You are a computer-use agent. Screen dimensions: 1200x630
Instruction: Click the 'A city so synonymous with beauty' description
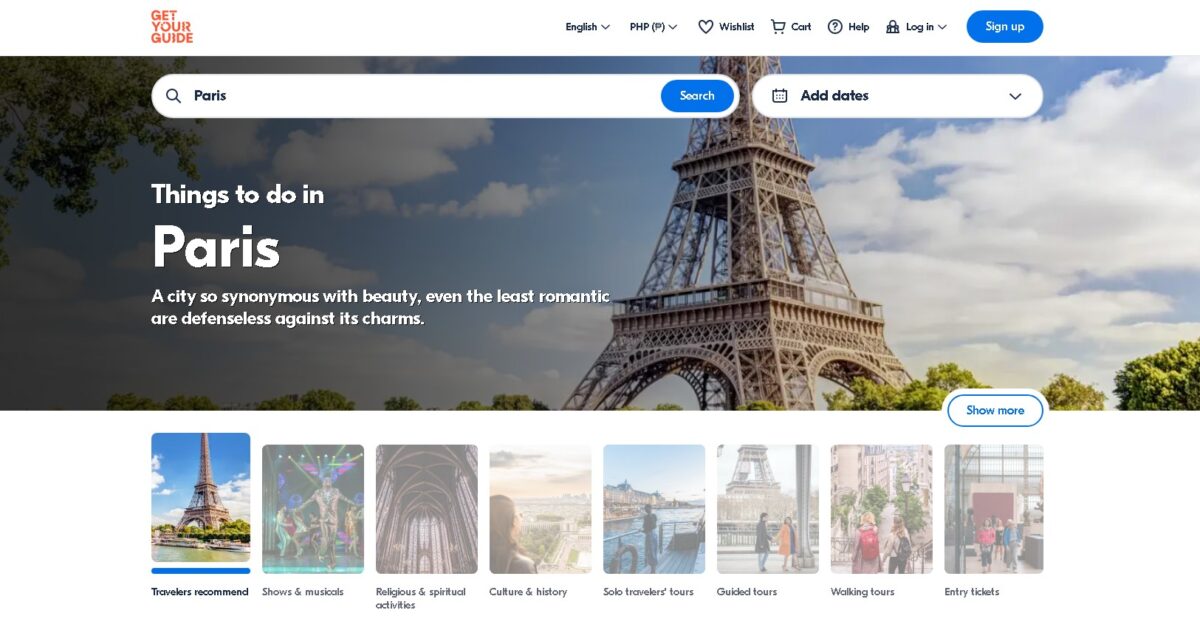click(381, 307)
